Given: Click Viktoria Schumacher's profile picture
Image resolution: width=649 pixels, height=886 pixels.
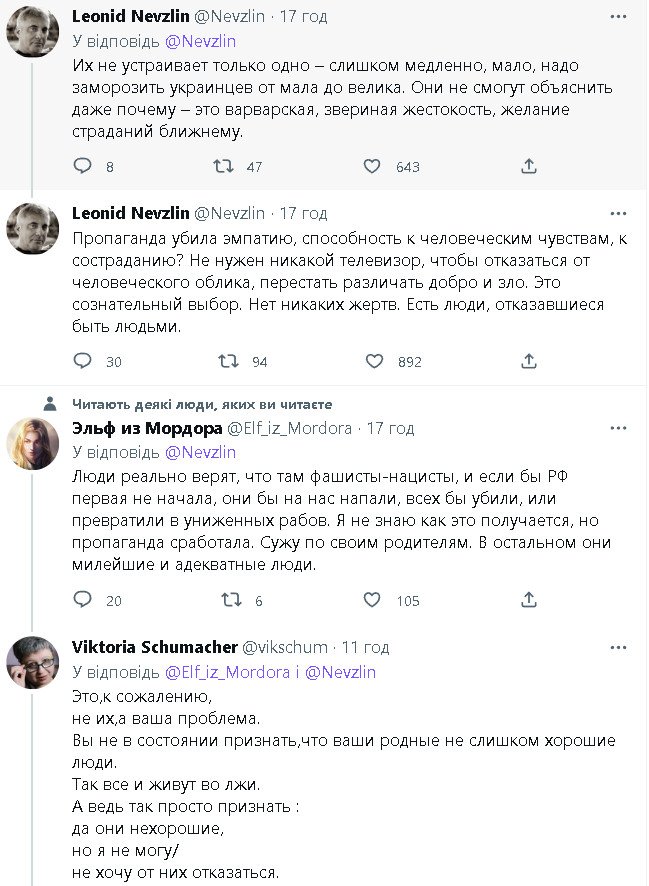Looking at the screenshot, I should pos(33,662).
